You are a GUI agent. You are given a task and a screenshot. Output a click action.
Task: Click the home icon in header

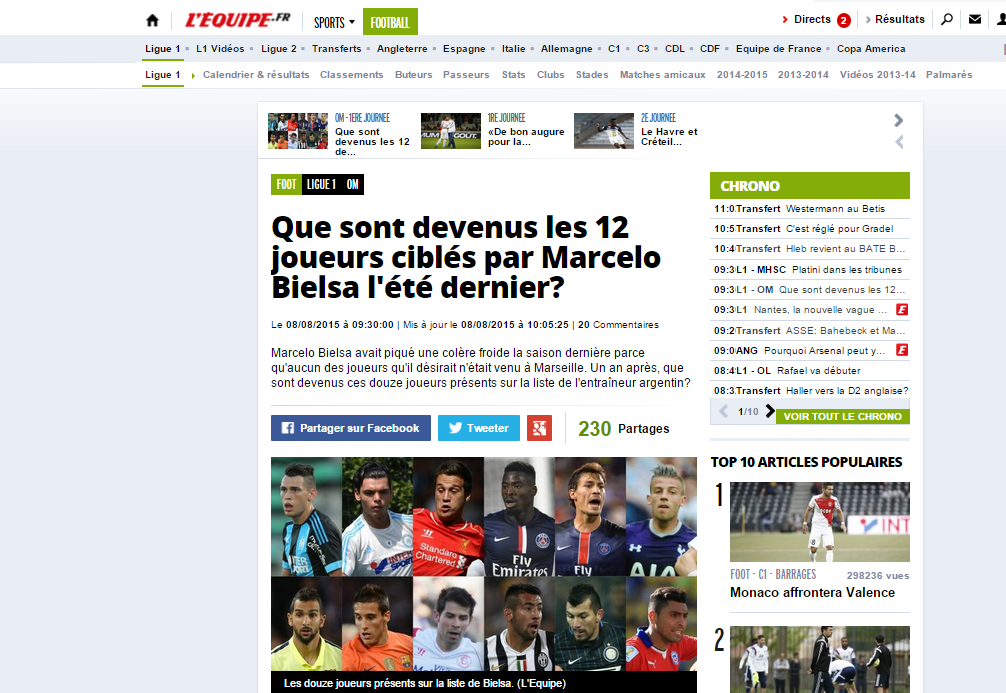(x=152, y=20)
